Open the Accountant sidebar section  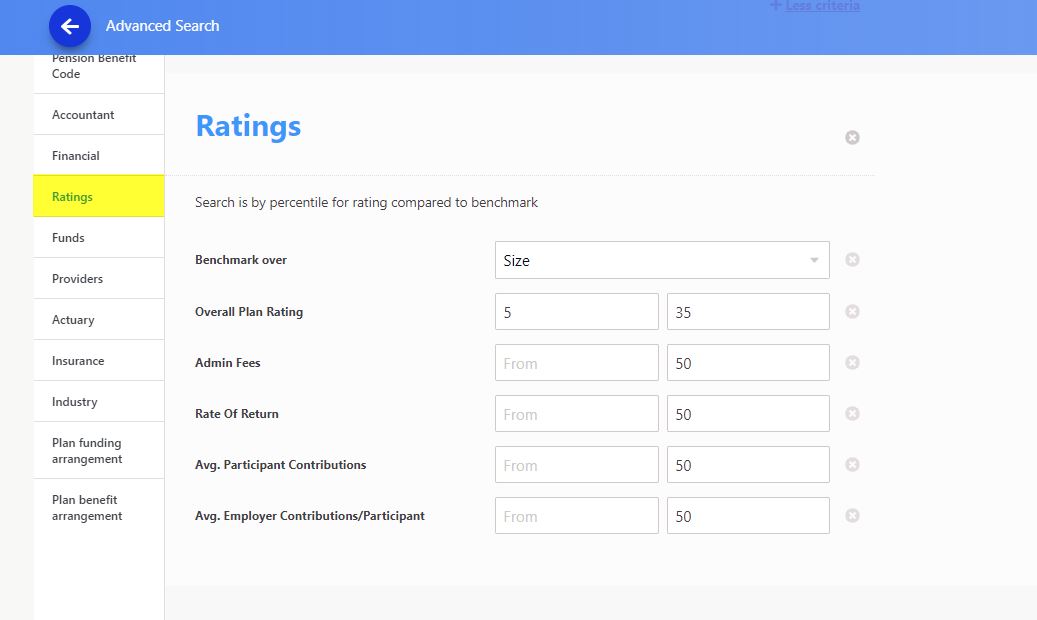98,115
